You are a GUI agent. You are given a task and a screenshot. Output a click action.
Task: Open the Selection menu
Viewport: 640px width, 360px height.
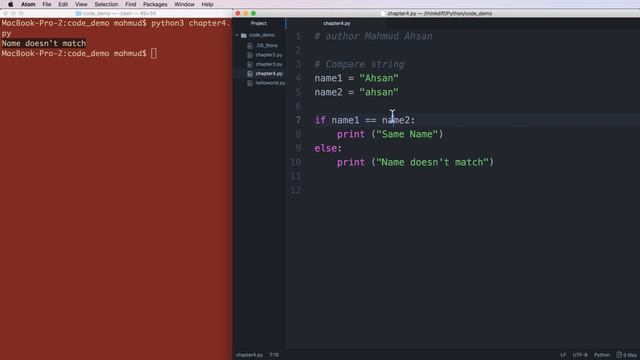coord(106,4)
